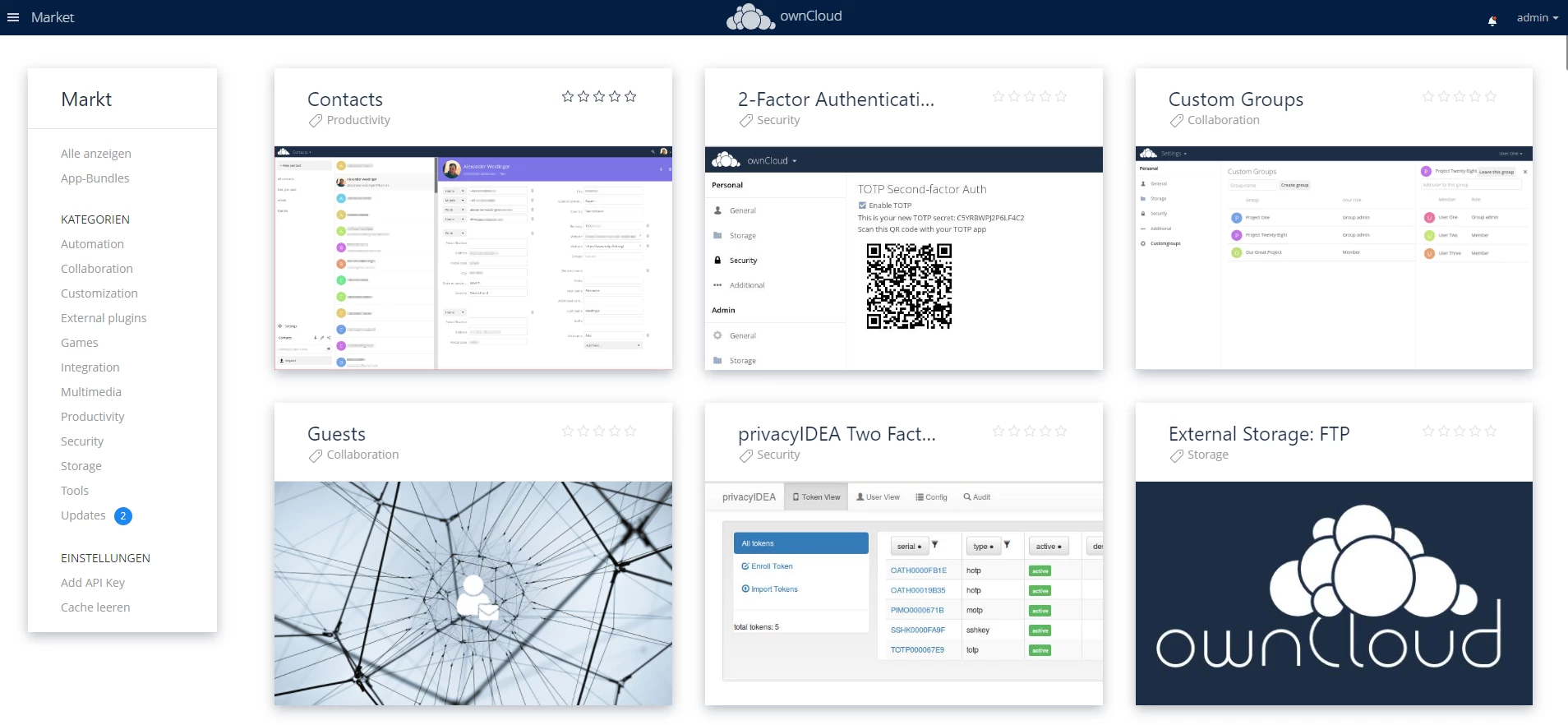The image size is (1568, 725).
Task: Open App-Bundles section
Action: point(95,178)
